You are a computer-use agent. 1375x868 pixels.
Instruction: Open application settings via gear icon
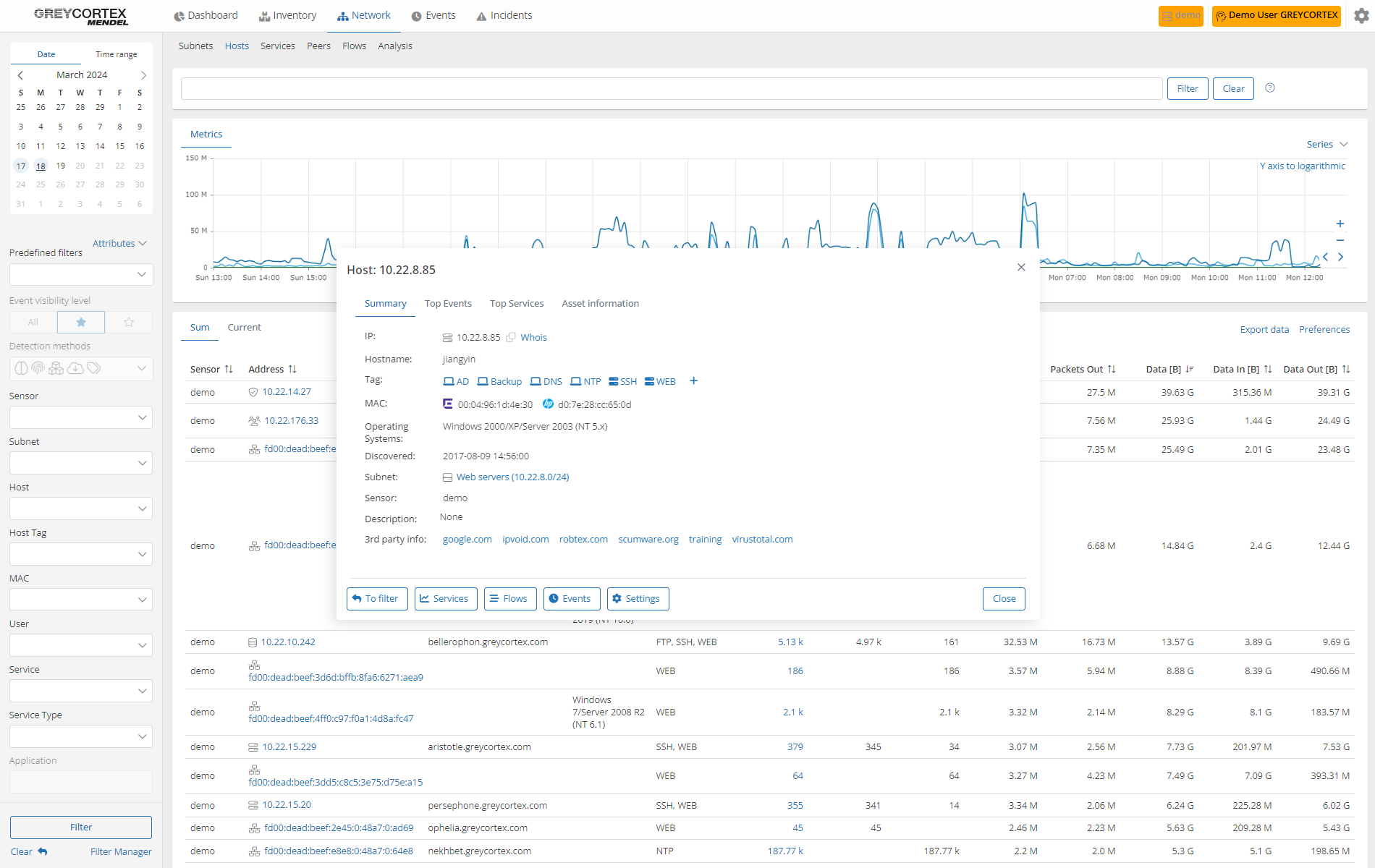pos(1361,15)
